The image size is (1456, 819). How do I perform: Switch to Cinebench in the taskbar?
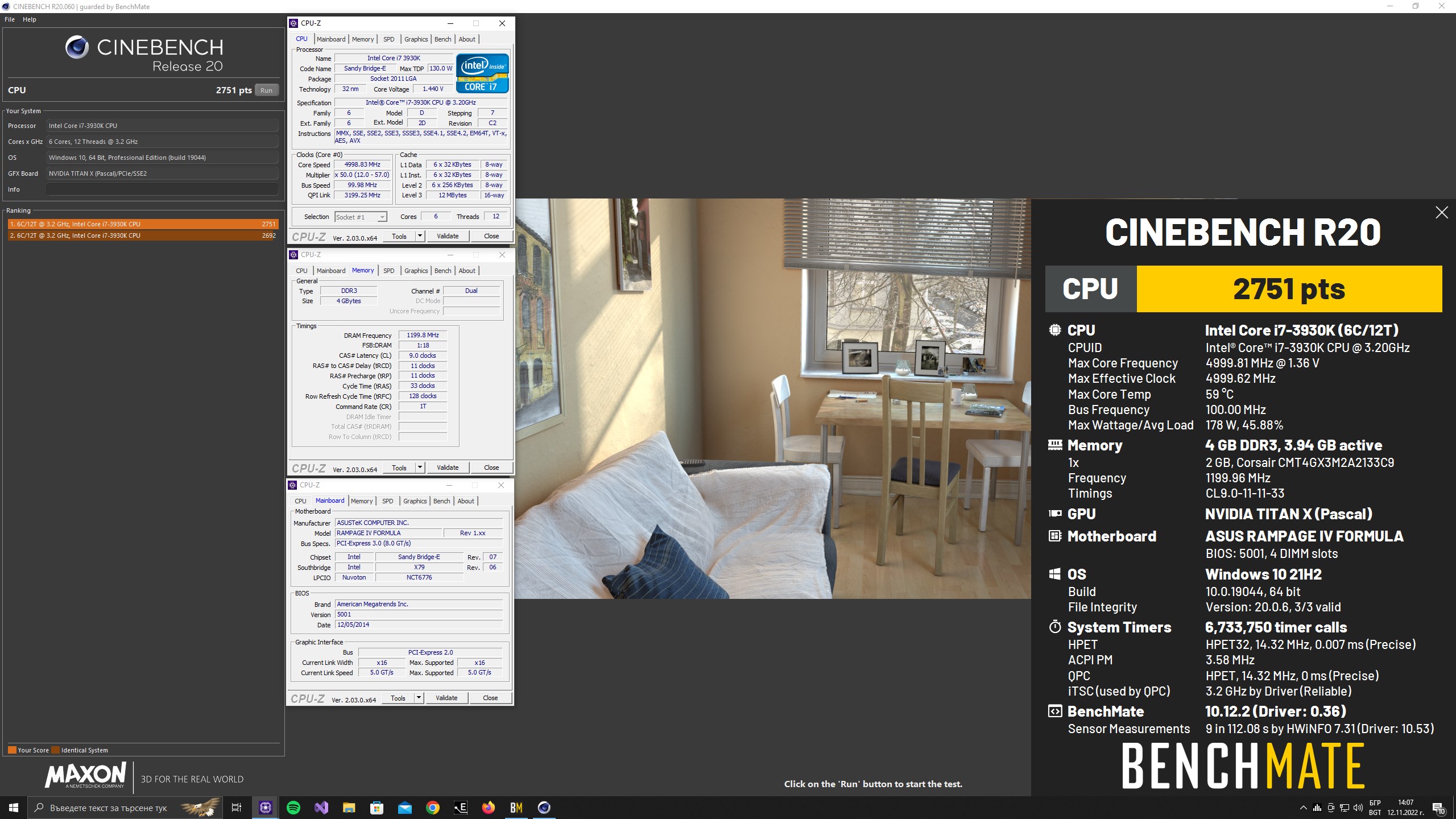[544, 808]
